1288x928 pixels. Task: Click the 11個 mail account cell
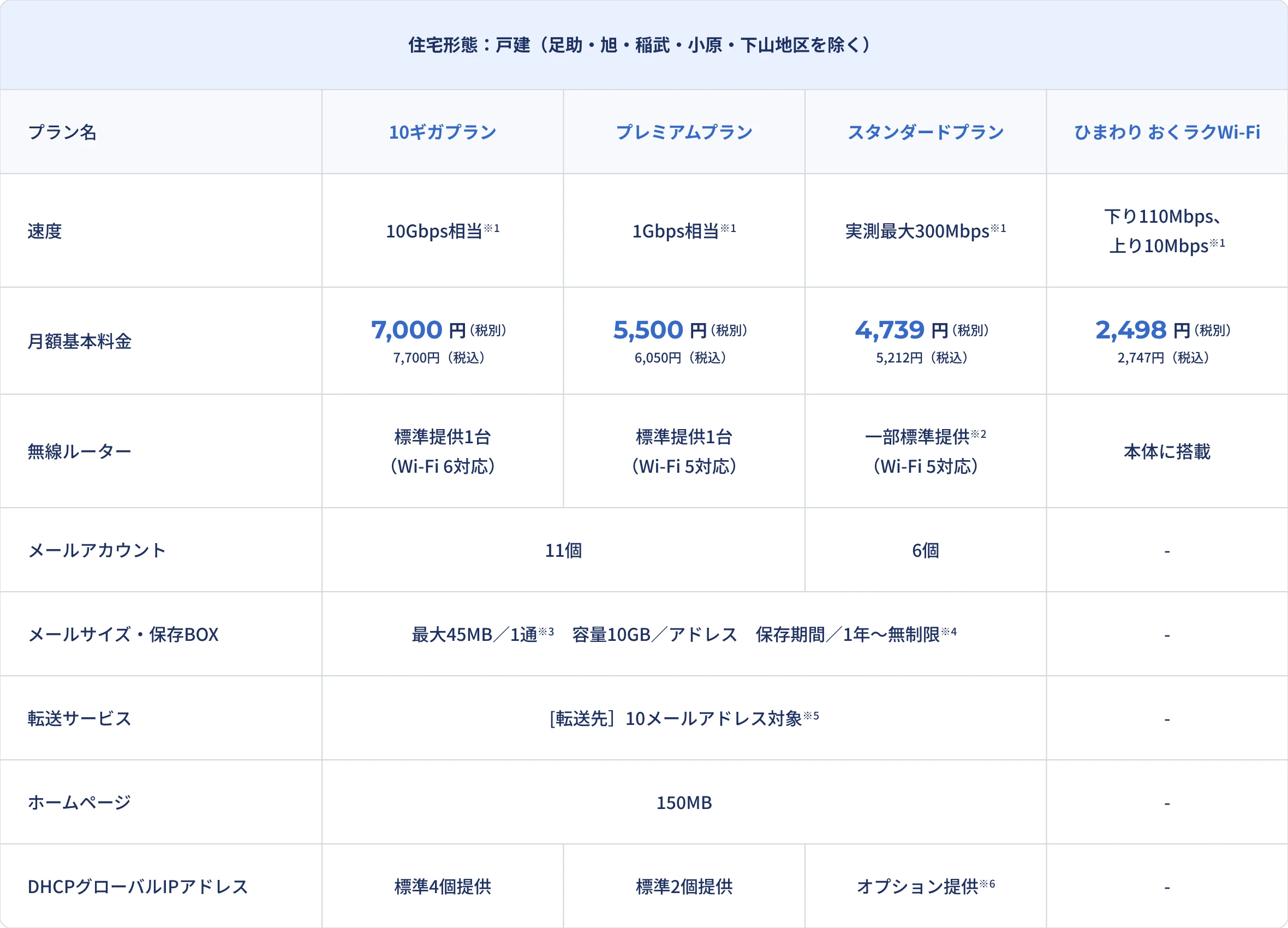coord(563,550)
